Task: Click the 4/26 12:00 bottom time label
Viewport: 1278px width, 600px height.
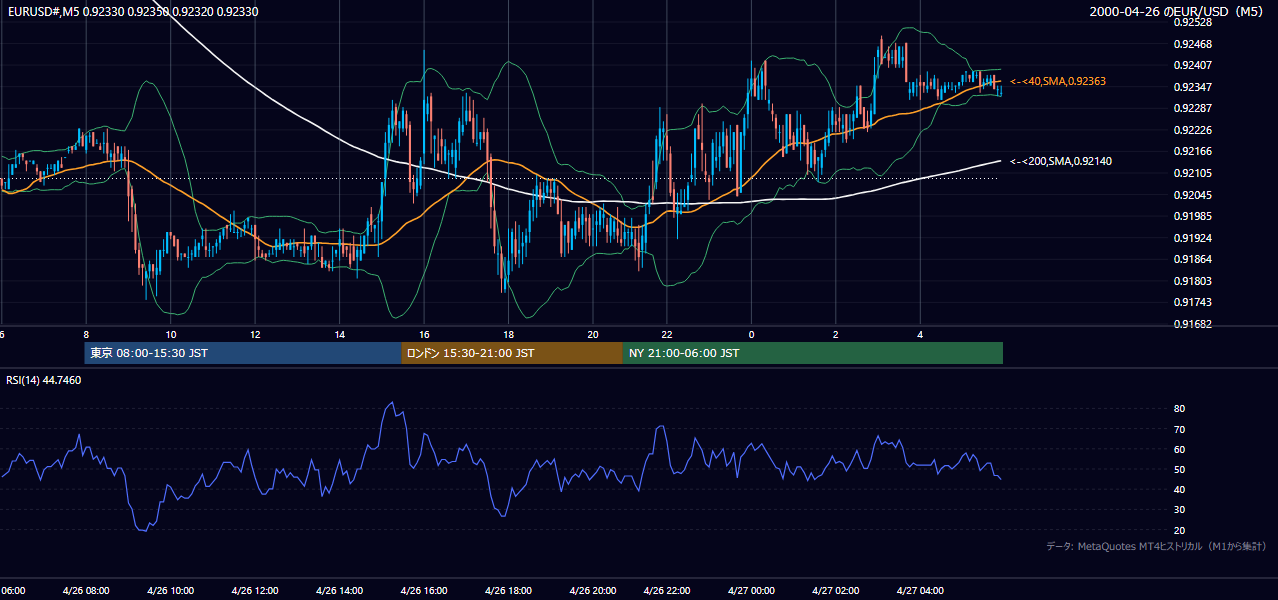Action: point(255,590)
